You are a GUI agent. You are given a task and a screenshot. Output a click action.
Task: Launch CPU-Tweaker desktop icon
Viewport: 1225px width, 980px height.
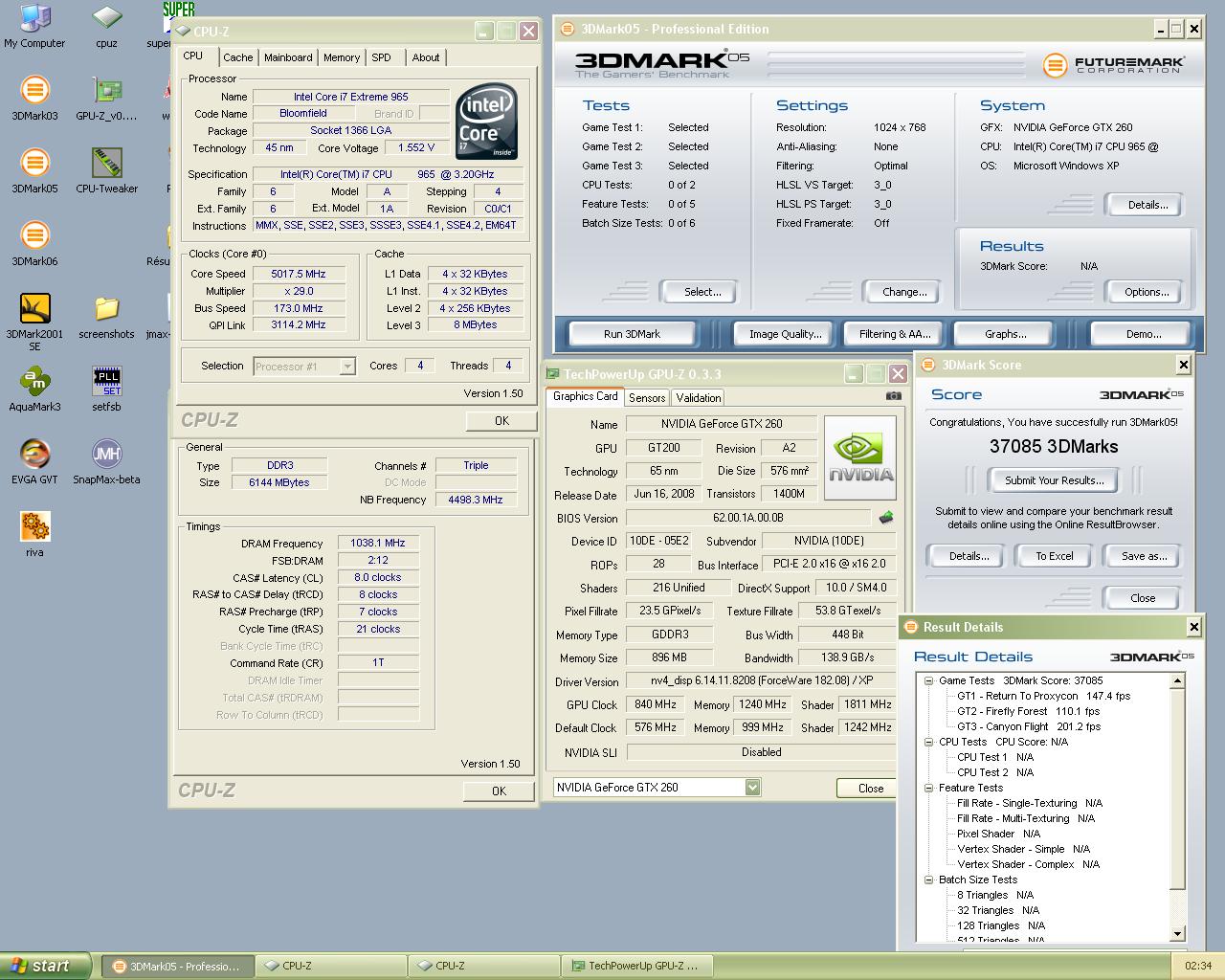click(x=106, y=171)
